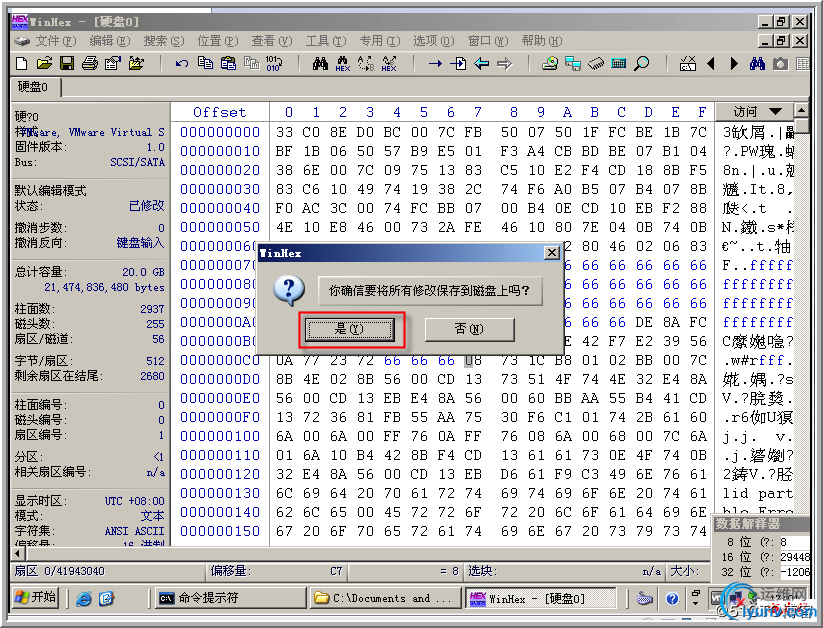823x628 pixels.
Task: Open Find Text with the binoculars icon
Action: click(x=320, y=64)
